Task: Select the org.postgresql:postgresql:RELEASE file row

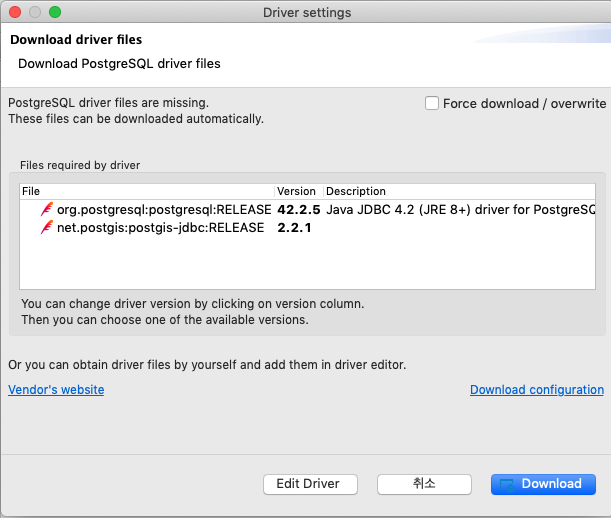Action: pos(307,210)
